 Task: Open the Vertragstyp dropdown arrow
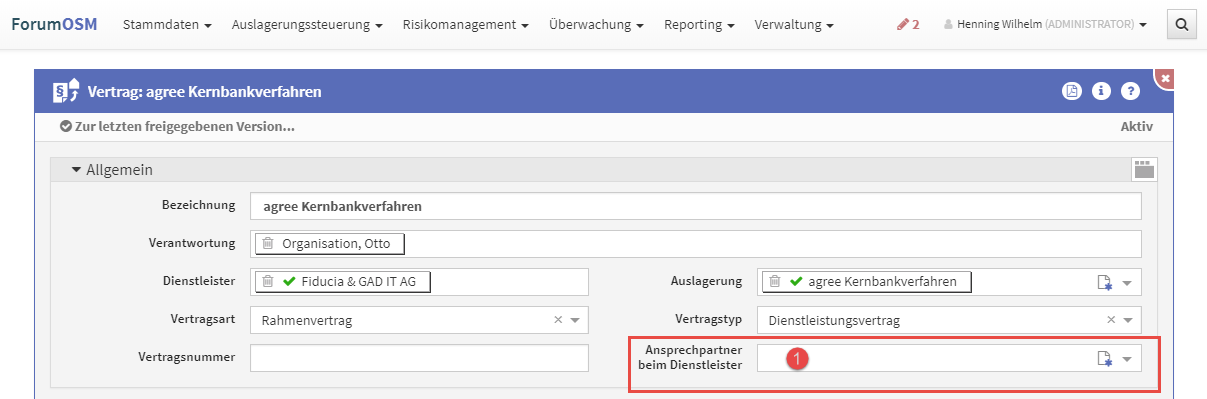[1128, 321]
